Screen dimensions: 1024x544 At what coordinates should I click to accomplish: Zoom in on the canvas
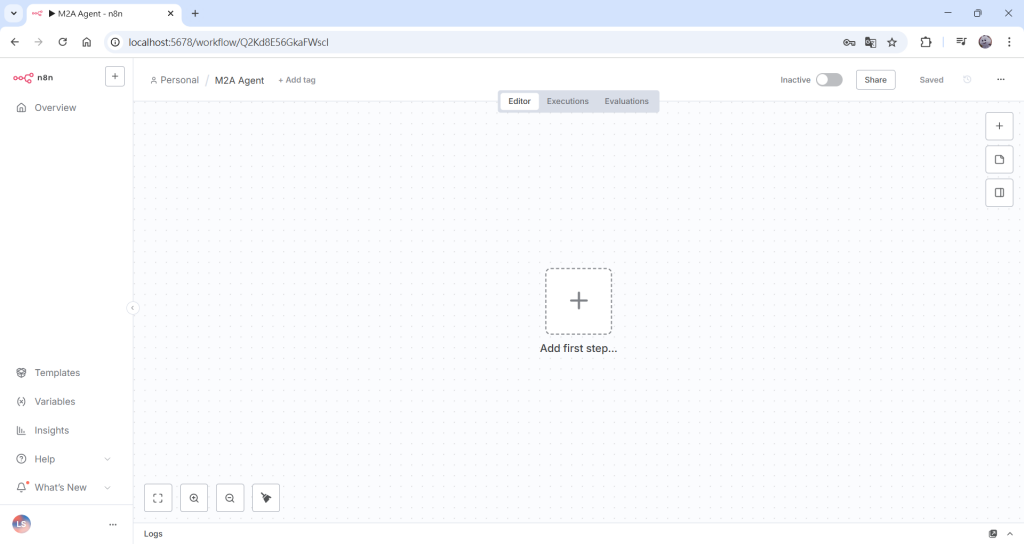click(x=194, y=498)
